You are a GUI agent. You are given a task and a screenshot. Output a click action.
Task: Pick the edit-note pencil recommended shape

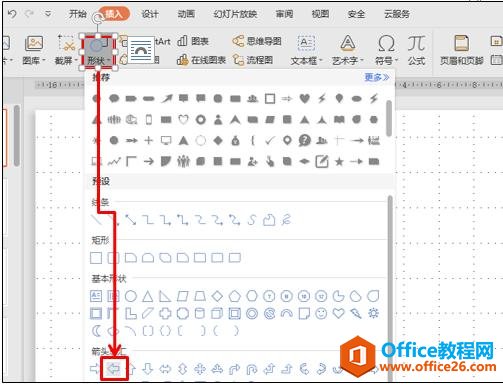(322, 162)
